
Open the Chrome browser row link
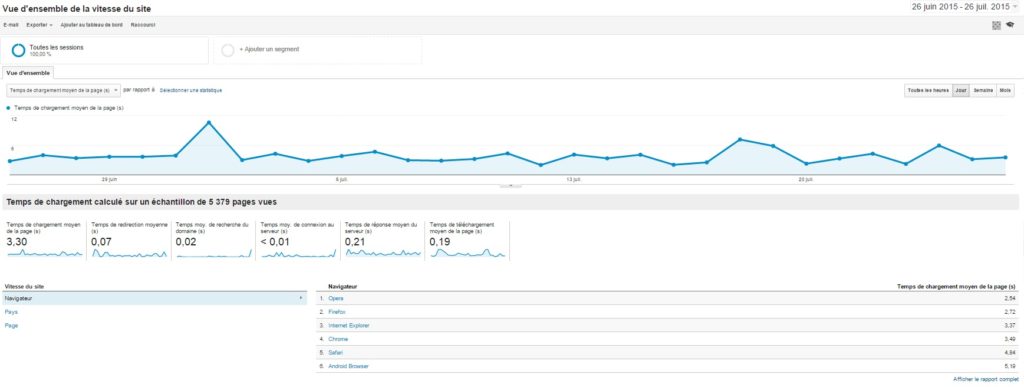coord(338,339)
